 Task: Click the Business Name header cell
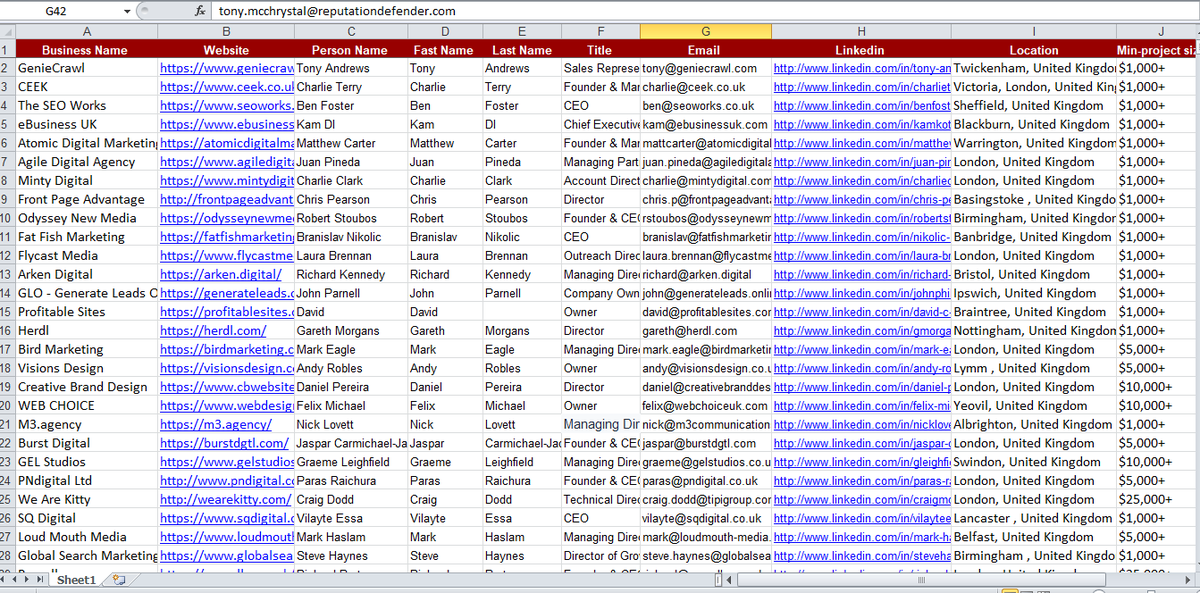pyautogui.click(x=86, y=50)
